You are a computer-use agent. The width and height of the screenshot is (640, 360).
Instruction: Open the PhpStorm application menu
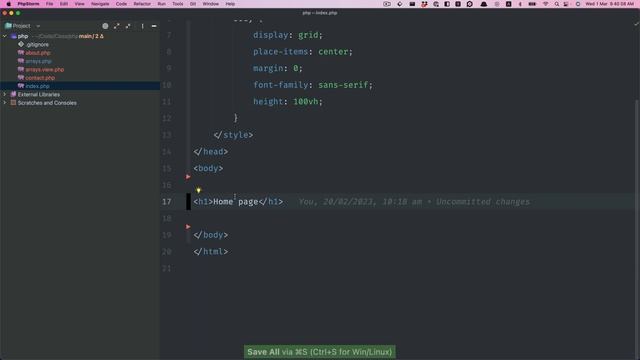(28, 4)
